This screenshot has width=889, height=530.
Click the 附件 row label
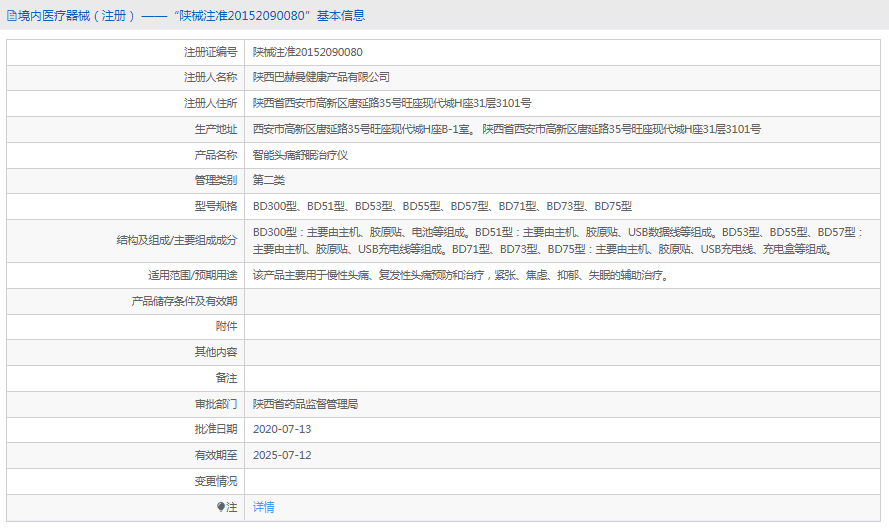pos(226,326)
